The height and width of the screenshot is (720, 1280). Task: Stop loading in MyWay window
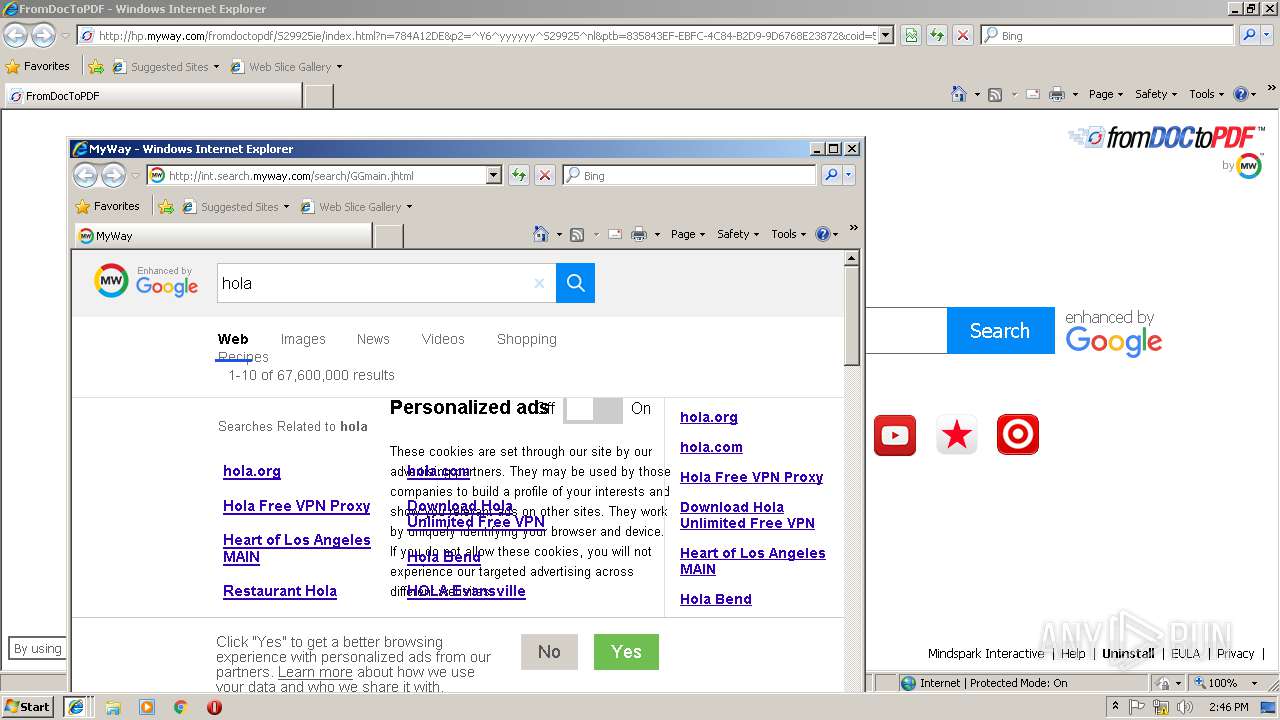[x=545, y=175]
